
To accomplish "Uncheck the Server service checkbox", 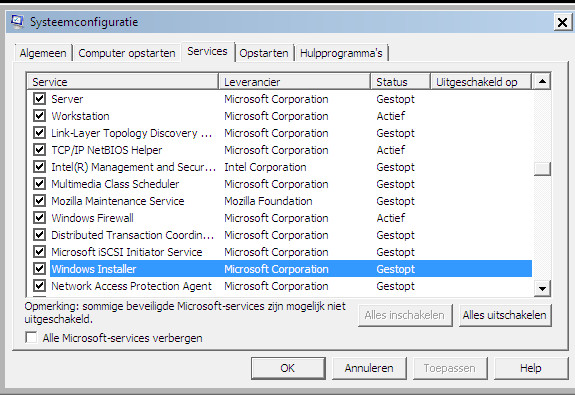I will [39, 98].
